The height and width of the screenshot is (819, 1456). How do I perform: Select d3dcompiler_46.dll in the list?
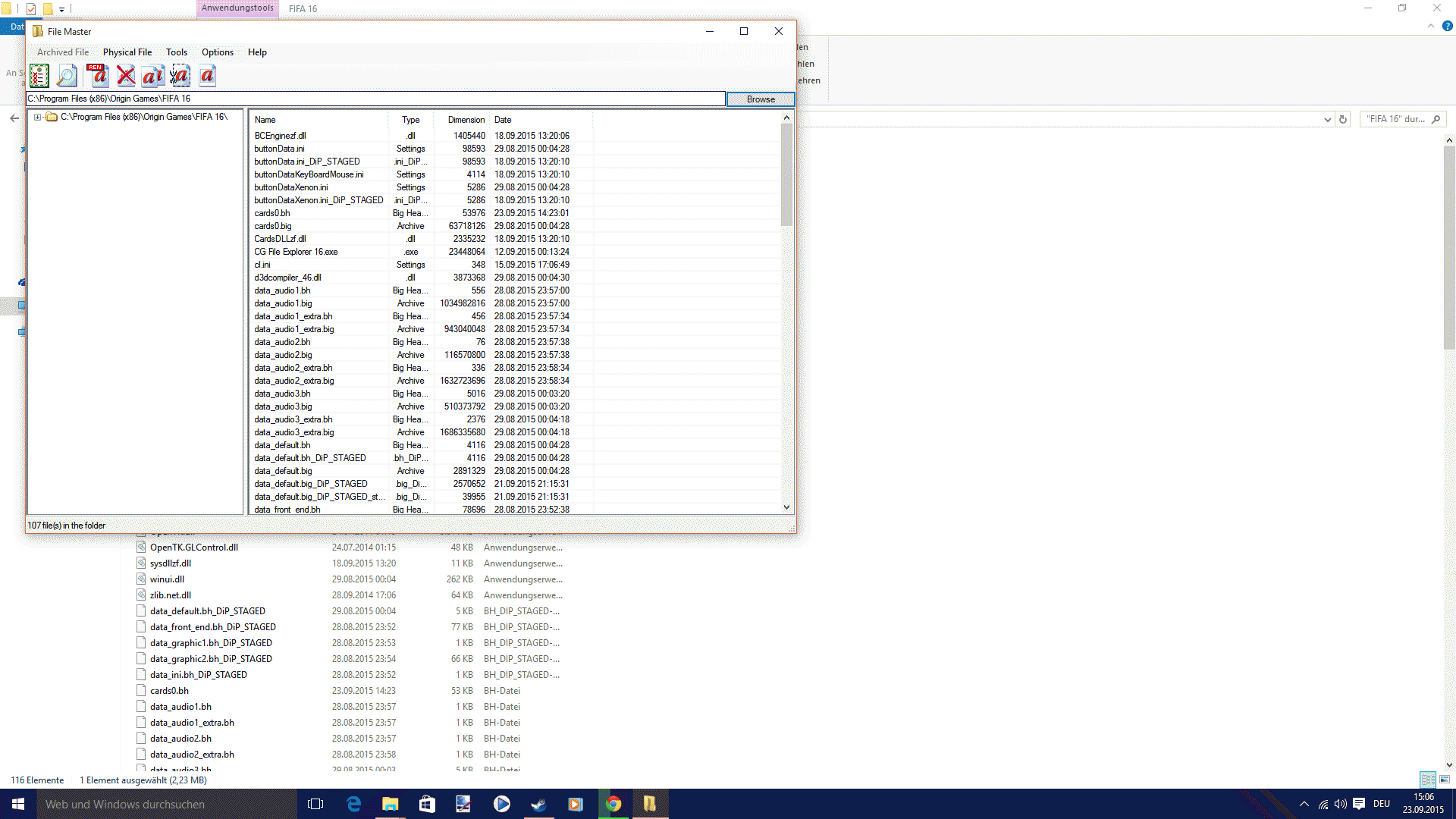[287, 278]
